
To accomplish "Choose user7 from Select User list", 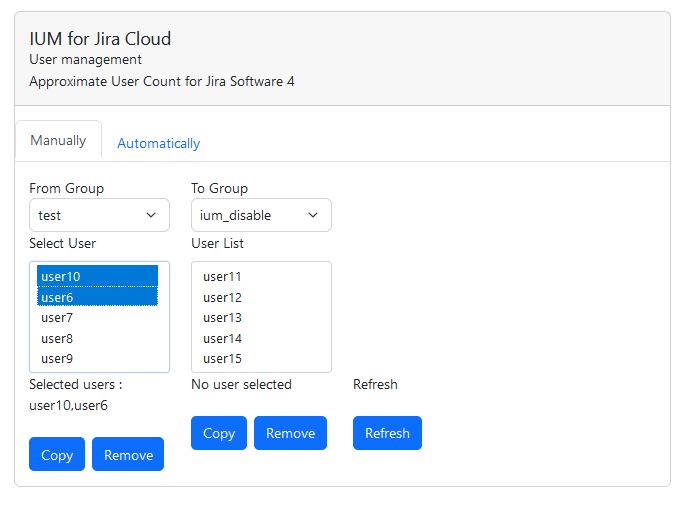I will [x=97, y=318].
